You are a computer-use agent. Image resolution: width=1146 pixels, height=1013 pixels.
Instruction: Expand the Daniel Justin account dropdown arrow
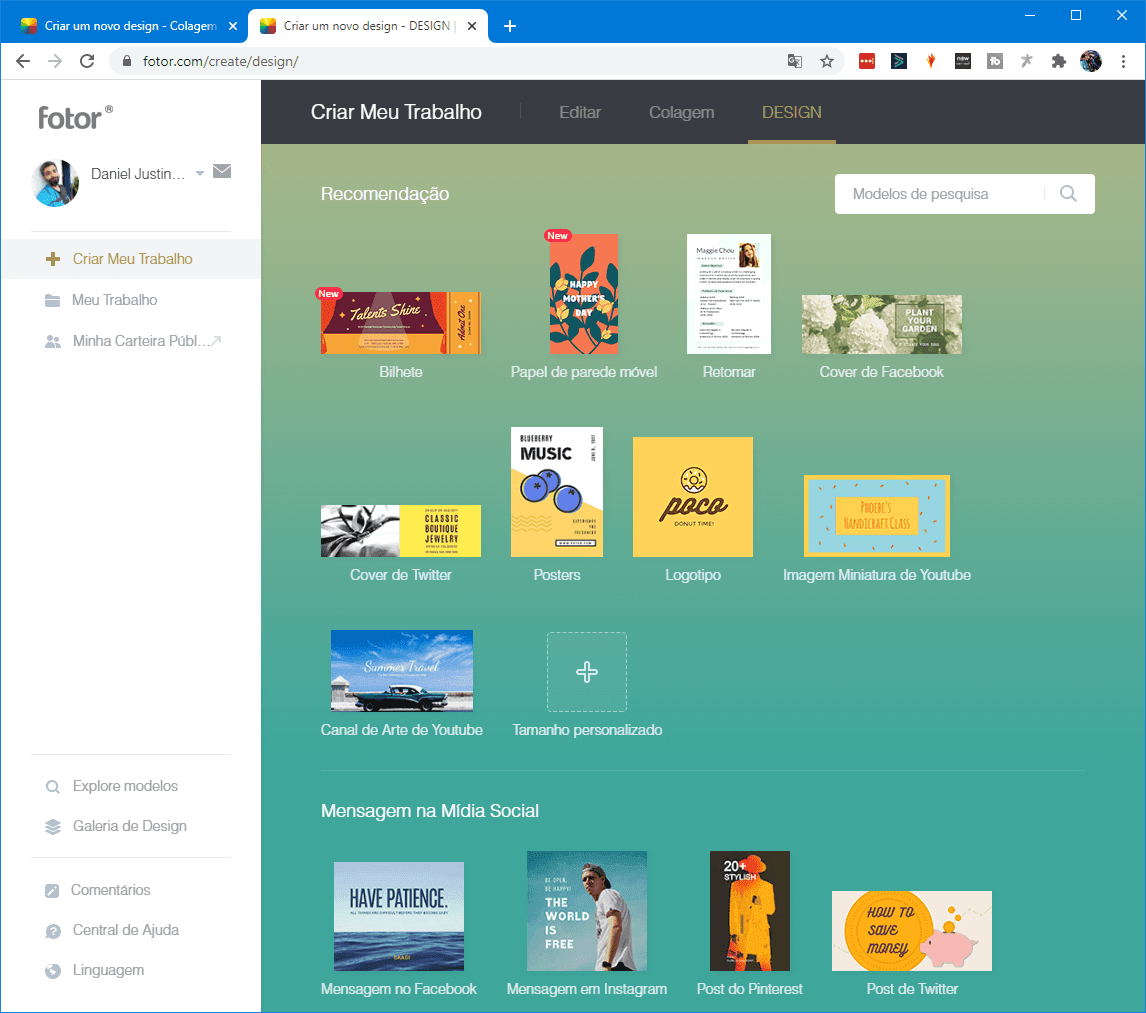click(200, 174)
